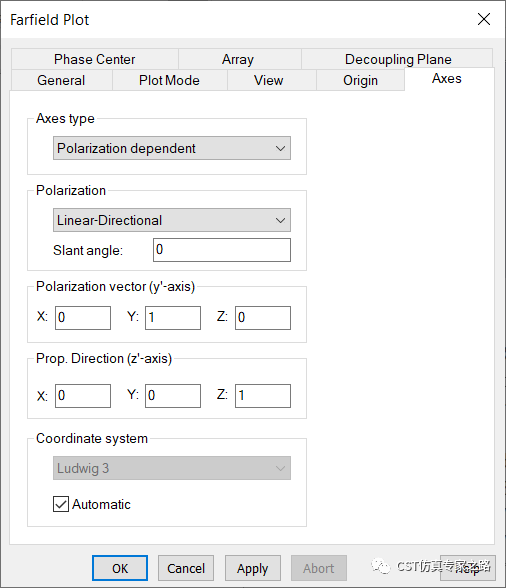Click the OK button
This screenshot has width=506, height=588.
(x=120, y=568)
